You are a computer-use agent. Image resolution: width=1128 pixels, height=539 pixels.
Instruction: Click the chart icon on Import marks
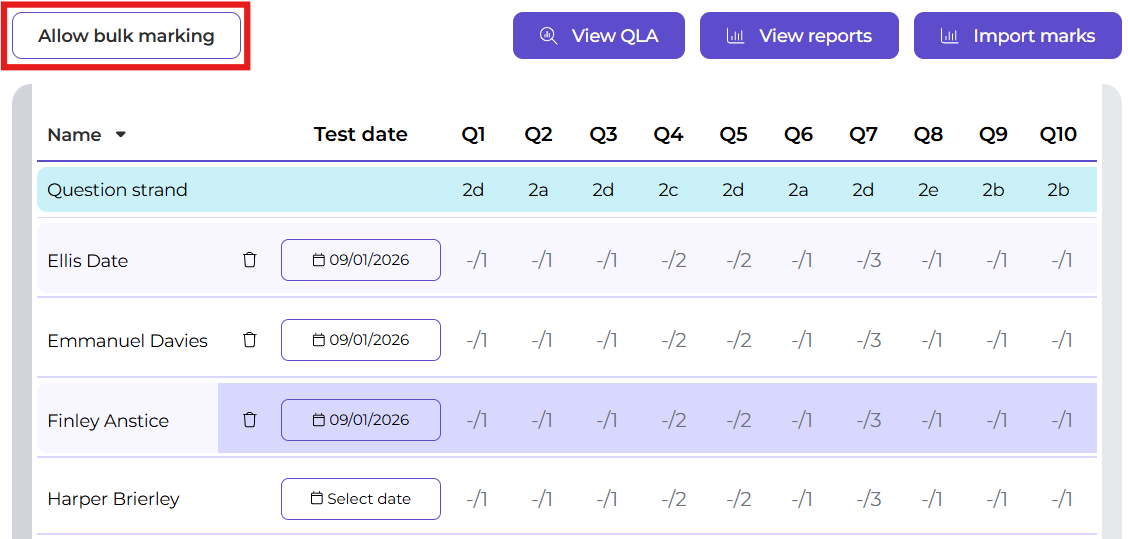click(949, 36)
